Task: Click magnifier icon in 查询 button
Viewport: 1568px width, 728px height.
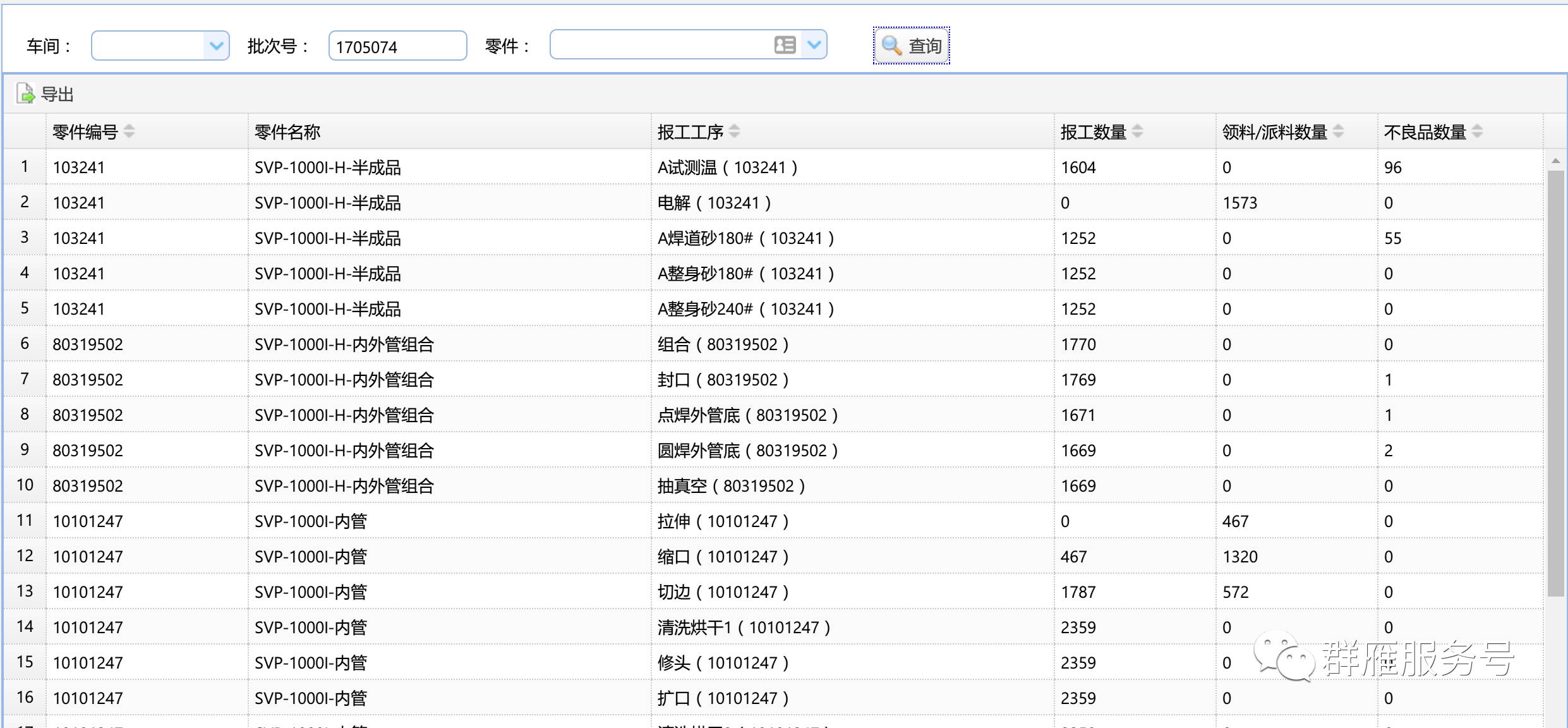Action: [891, 45]
